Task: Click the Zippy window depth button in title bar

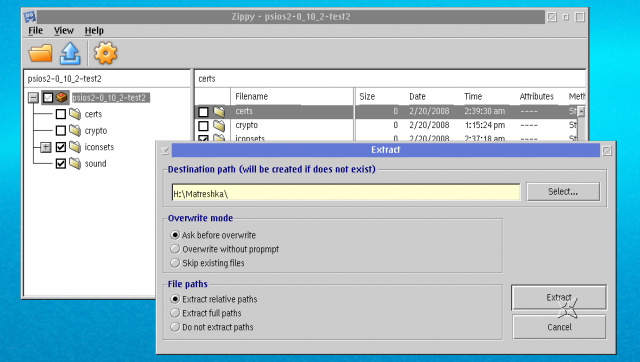Action: [580, 17]
